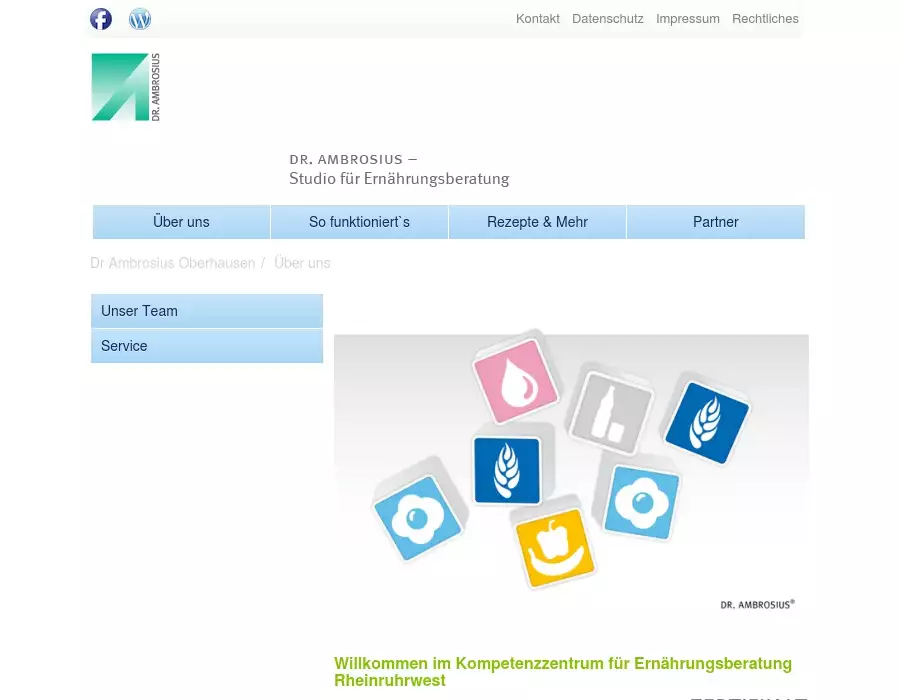Image resolution: width=900 pixels, height=700 pixels.
Task: Open the Datenschutz page link
Action: [x=607, y=19]
